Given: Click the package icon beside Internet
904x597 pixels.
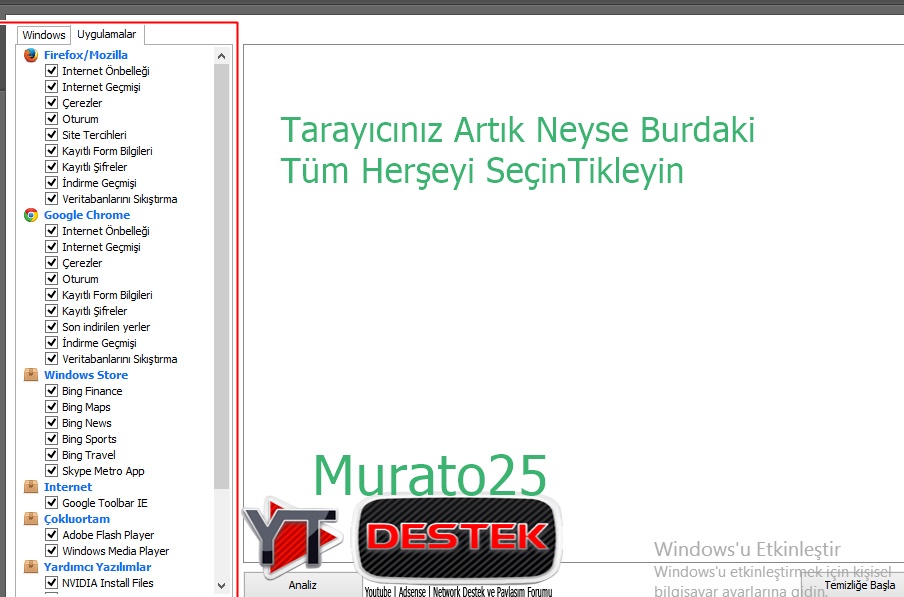Looking at the screenshot, I should (31, 487).
